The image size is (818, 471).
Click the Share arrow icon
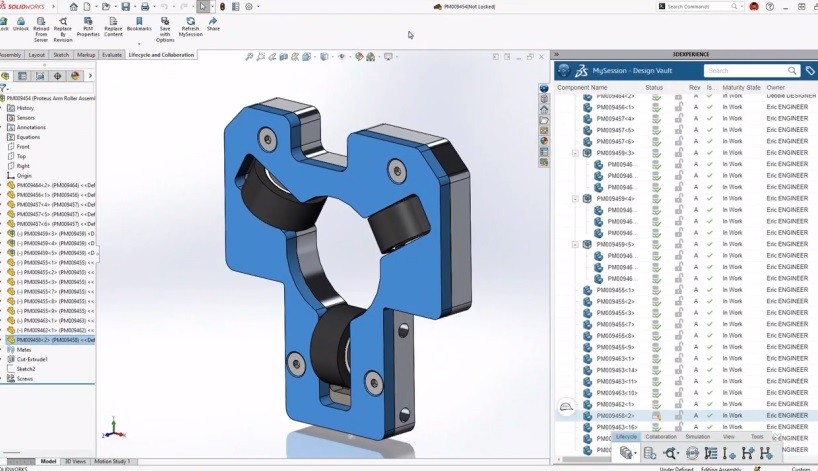pos(213,21)
